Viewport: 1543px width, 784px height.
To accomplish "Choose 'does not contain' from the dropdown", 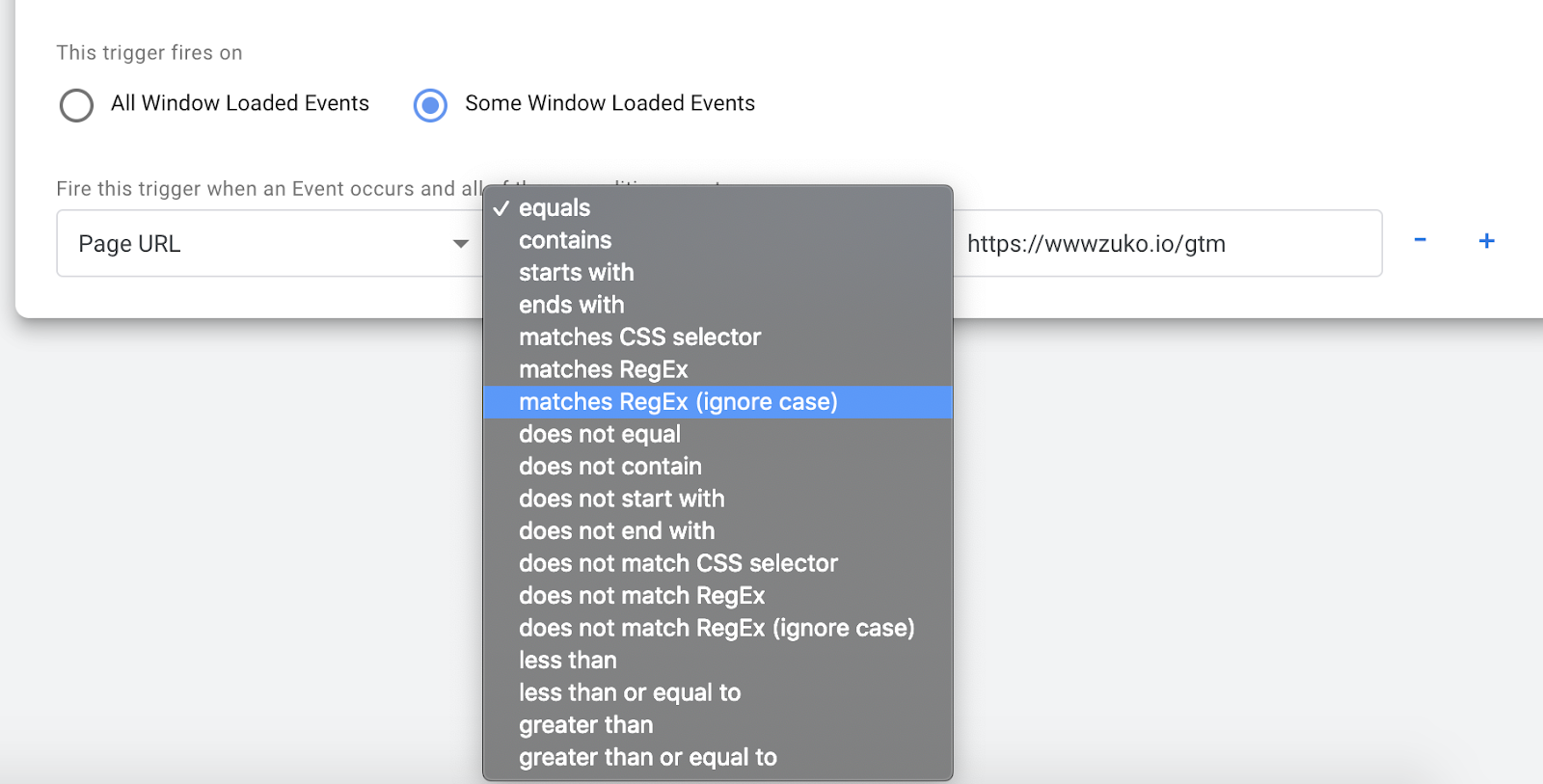I will coord(609,466).
